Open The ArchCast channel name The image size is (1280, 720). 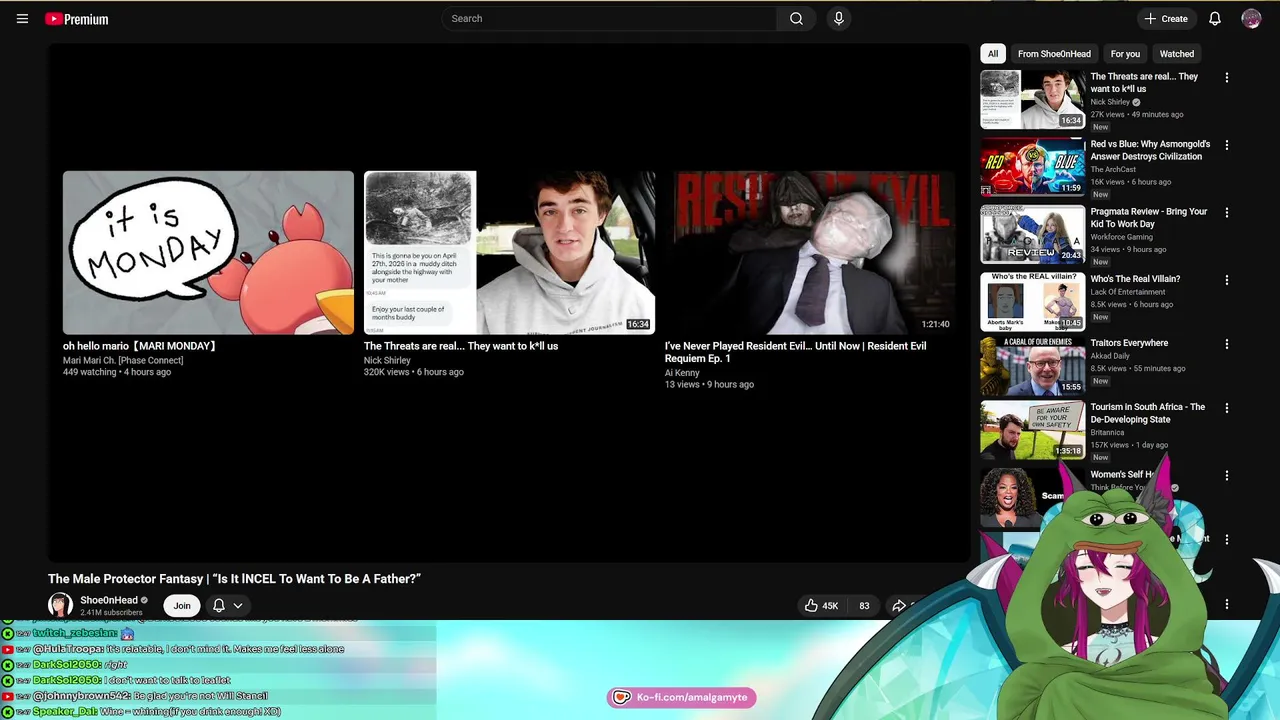tap(1113, 170)
